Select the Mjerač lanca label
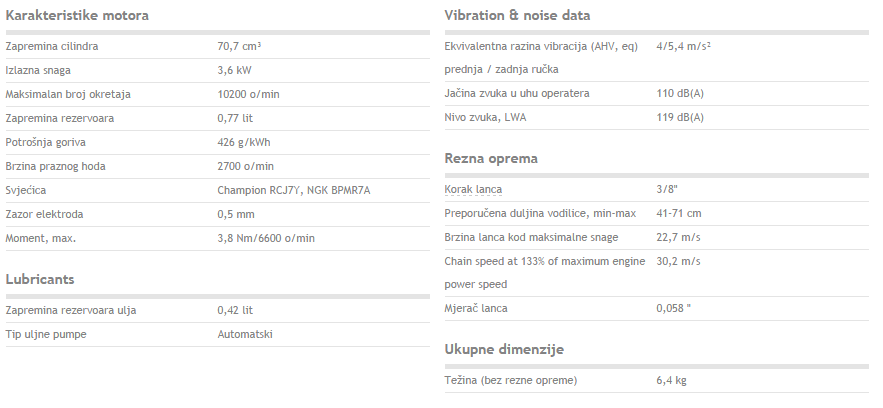883x408 pixels. click(476, 308)
